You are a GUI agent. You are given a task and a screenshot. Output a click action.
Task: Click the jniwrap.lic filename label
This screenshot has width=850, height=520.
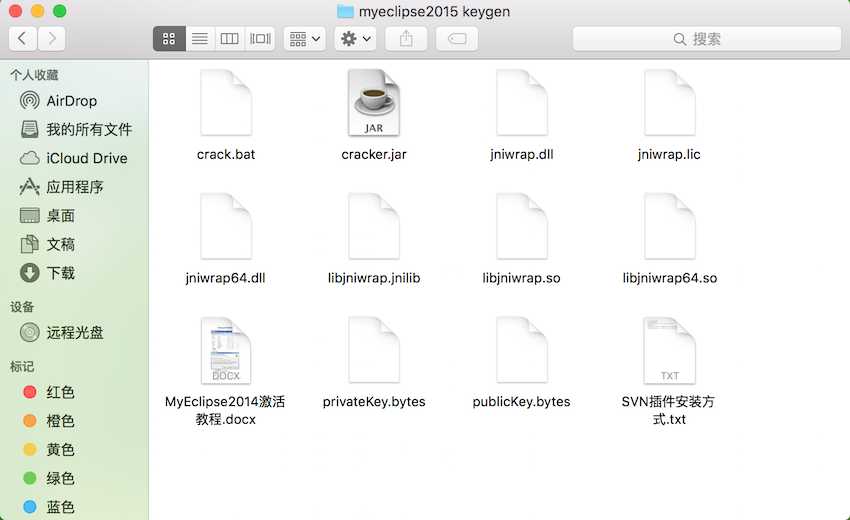tap(669, 155)
